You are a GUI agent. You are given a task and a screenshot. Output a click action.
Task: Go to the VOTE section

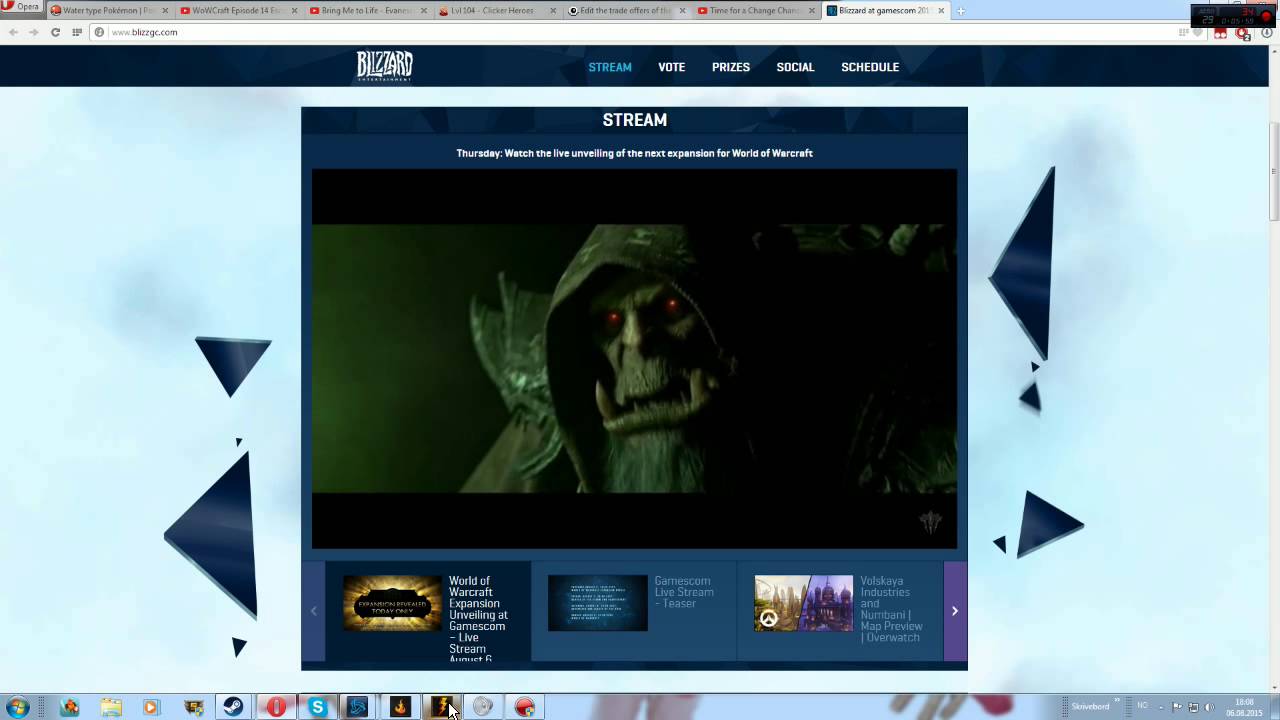tap(672, 67)
